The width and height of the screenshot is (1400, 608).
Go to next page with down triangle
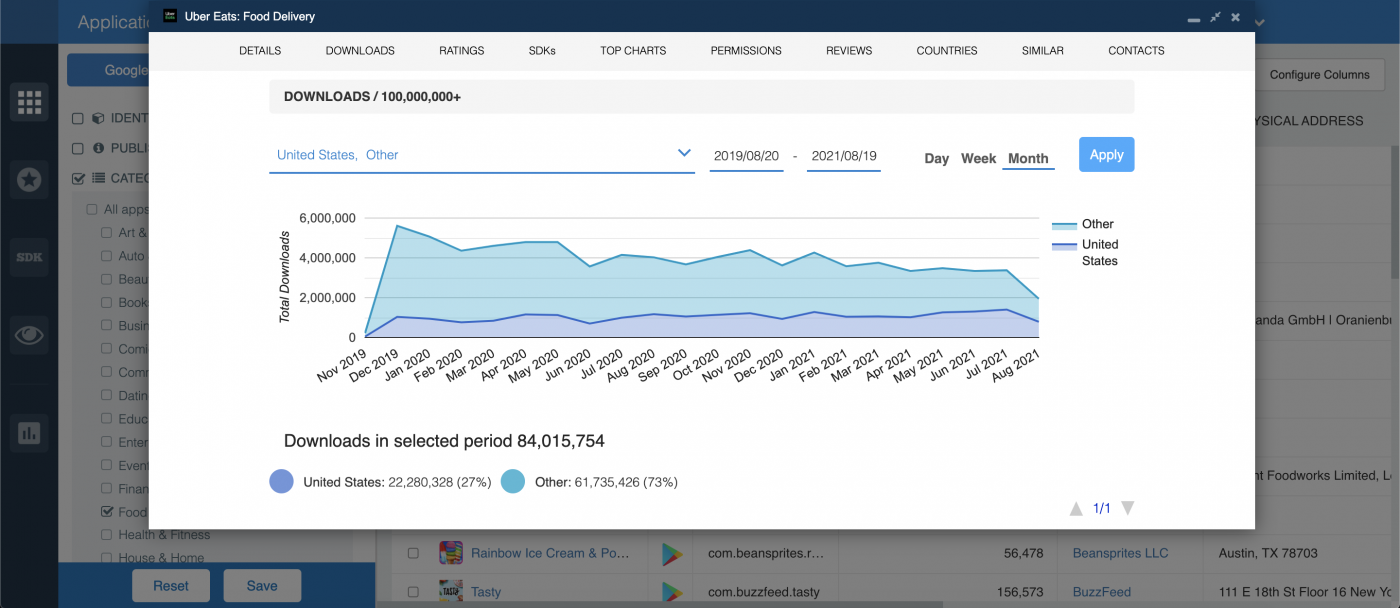tap(1127, 508)
